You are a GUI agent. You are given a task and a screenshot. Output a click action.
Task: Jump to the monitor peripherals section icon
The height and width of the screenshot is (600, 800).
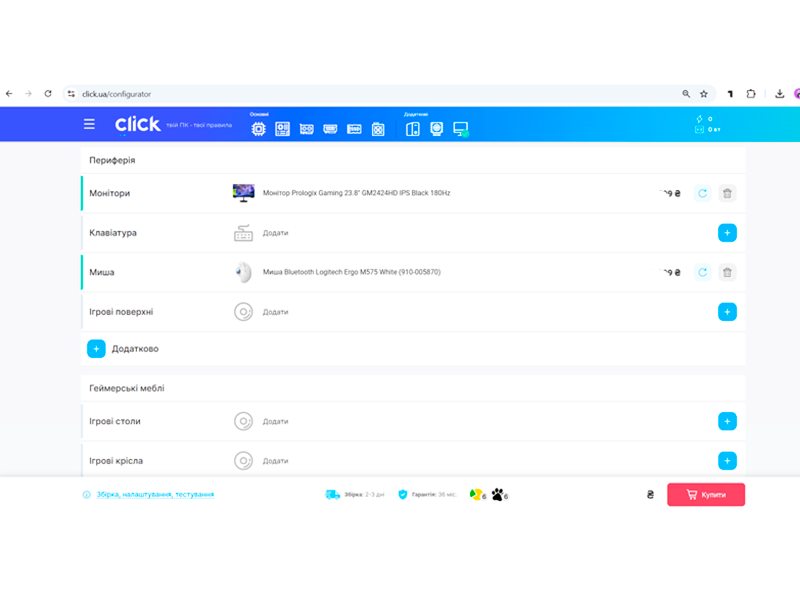coord(461,129)
